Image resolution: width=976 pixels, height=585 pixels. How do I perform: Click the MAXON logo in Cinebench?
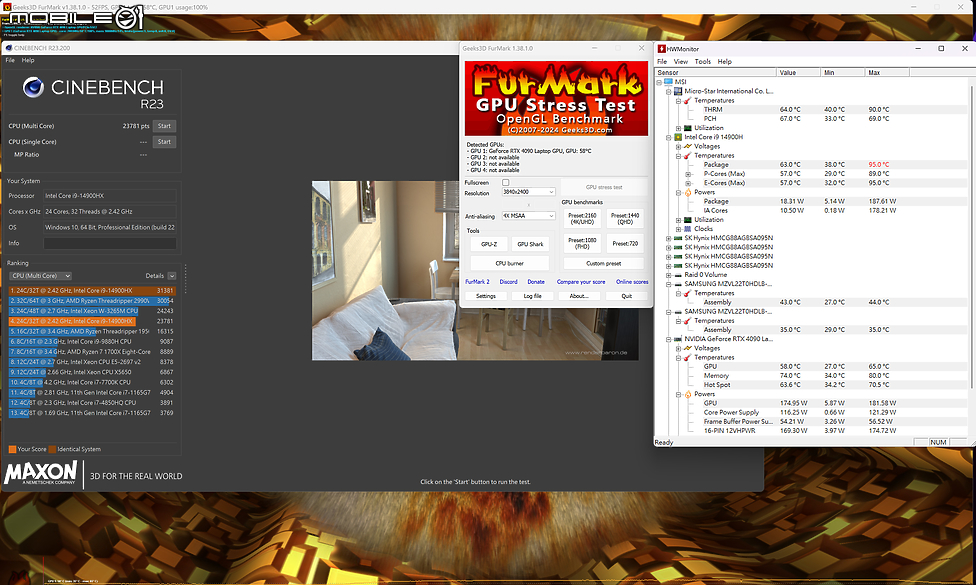[x=41, y=473]
